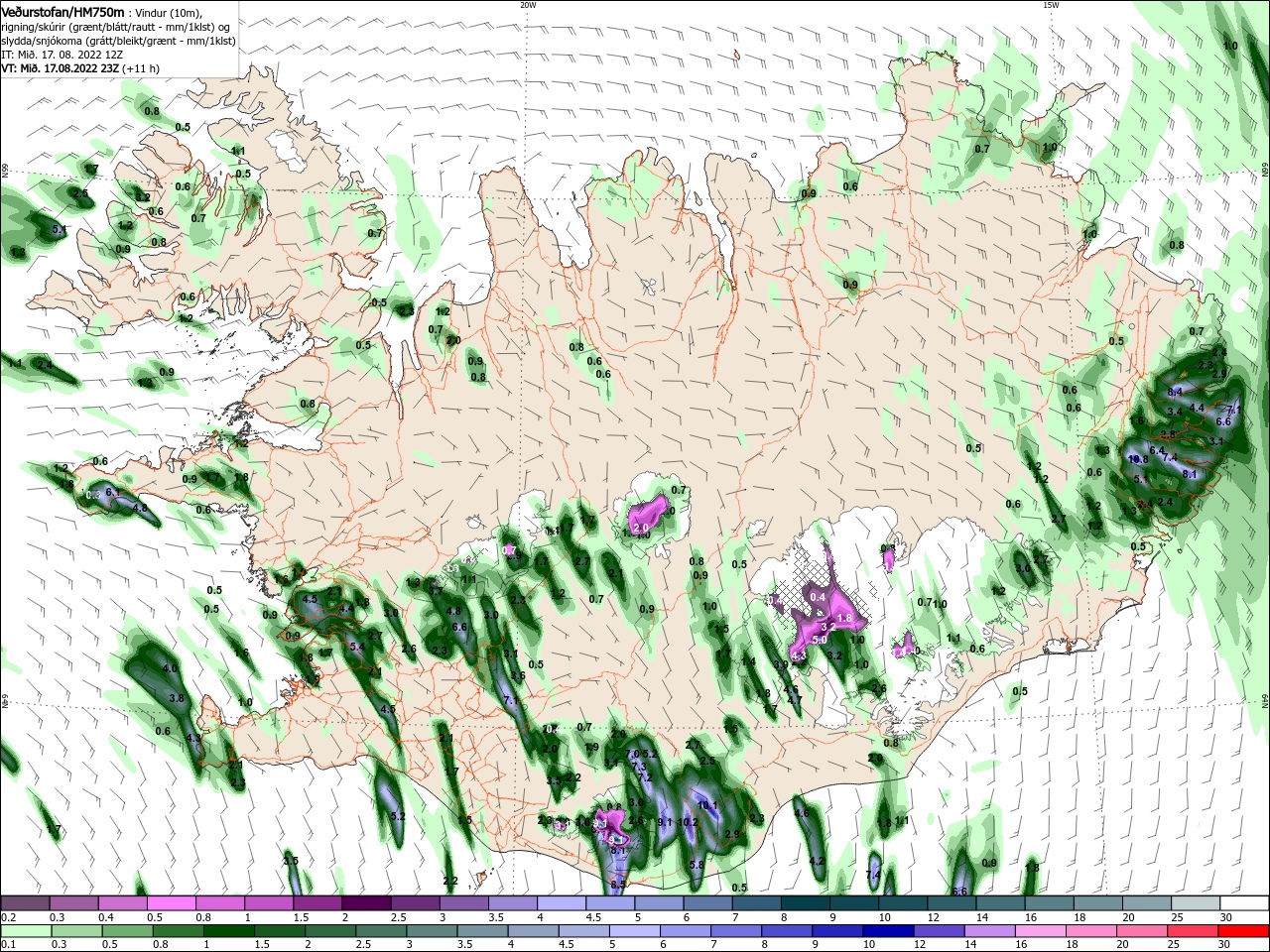
Task: Click the 4.2 value offshore to the south
Action: click(818, 861)
